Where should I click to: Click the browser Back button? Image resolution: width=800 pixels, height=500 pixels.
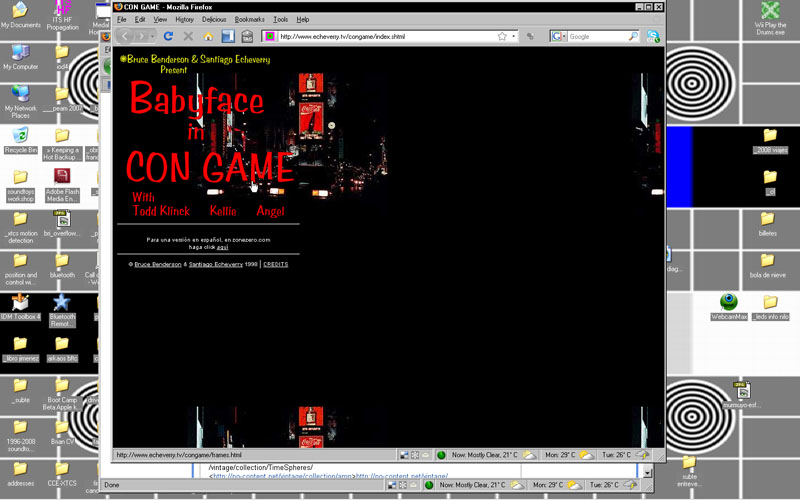[x=127, y=36]
